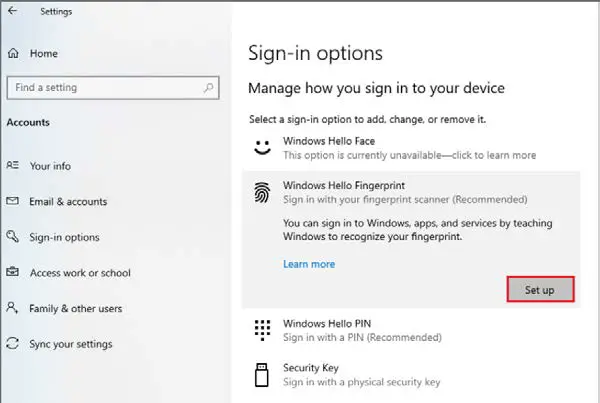
Task: Click the magnifier icon in the search box
Action: click(209, 88)
